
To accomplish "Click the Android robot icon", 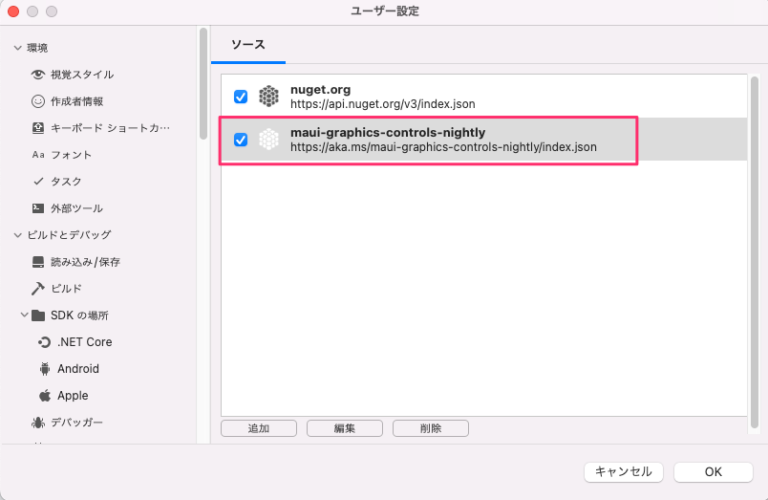I will click(x=45, y=369).
